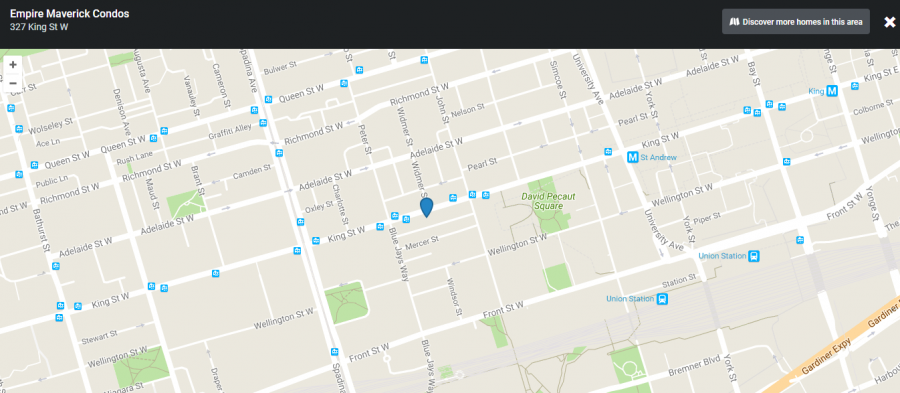The height and width of the screenshot is (393, 900).
Task: Click the 327 King St W address
Action: (39, 27)
